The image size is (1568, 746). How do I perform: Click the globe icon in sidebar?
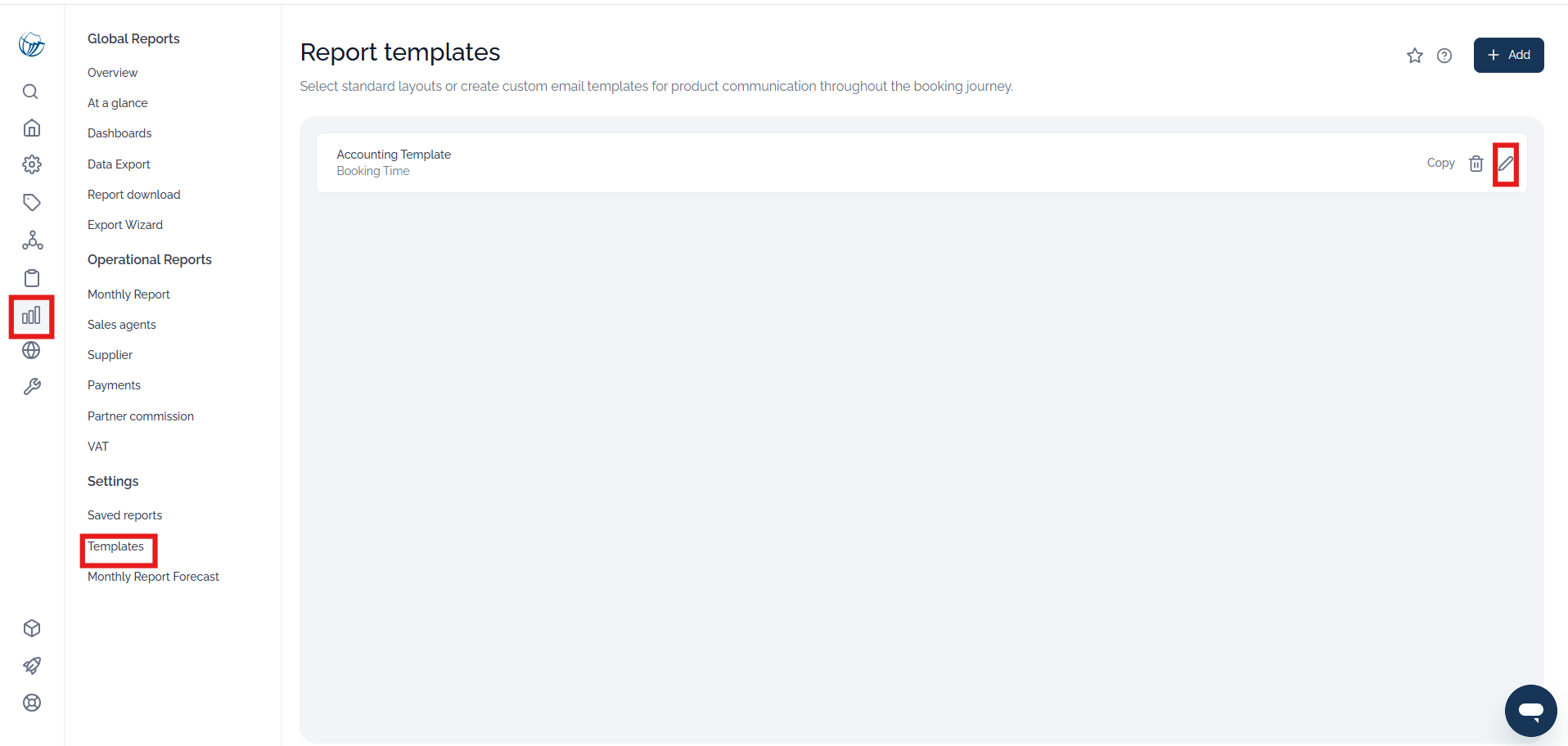pos(31,350)
